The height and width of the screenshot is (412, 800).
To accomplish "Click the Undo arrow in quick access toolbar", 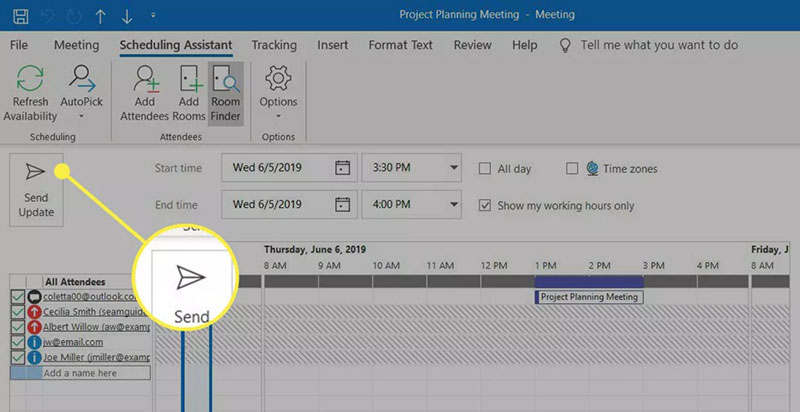I will coord(48,16).
